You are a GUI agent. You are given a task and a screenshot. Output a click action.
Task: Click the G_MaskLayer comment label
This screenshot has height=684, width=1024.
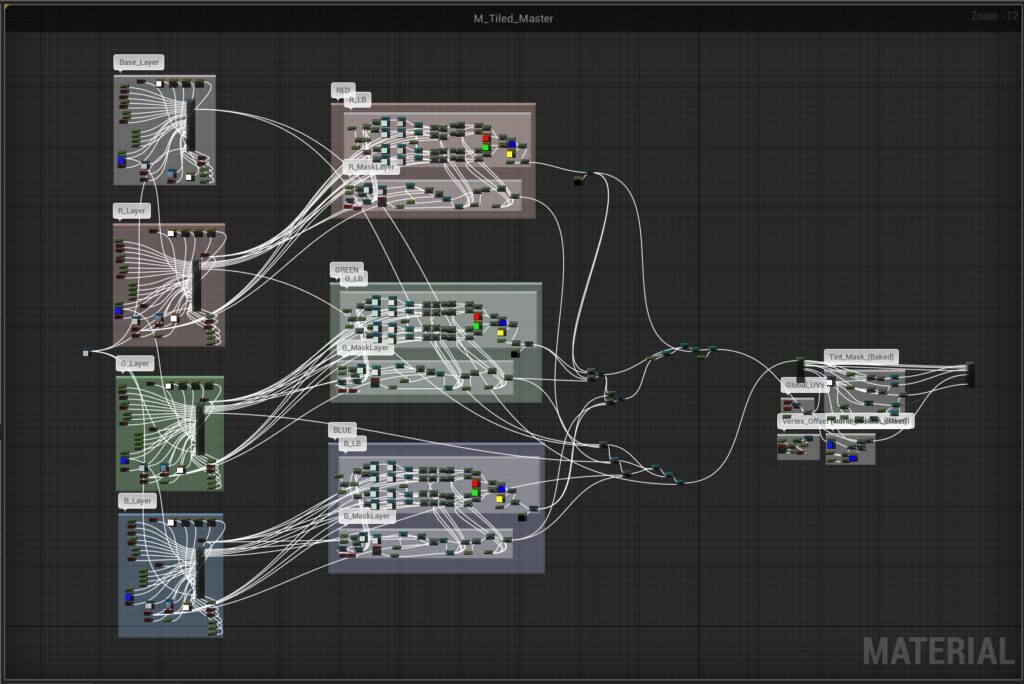367,348
